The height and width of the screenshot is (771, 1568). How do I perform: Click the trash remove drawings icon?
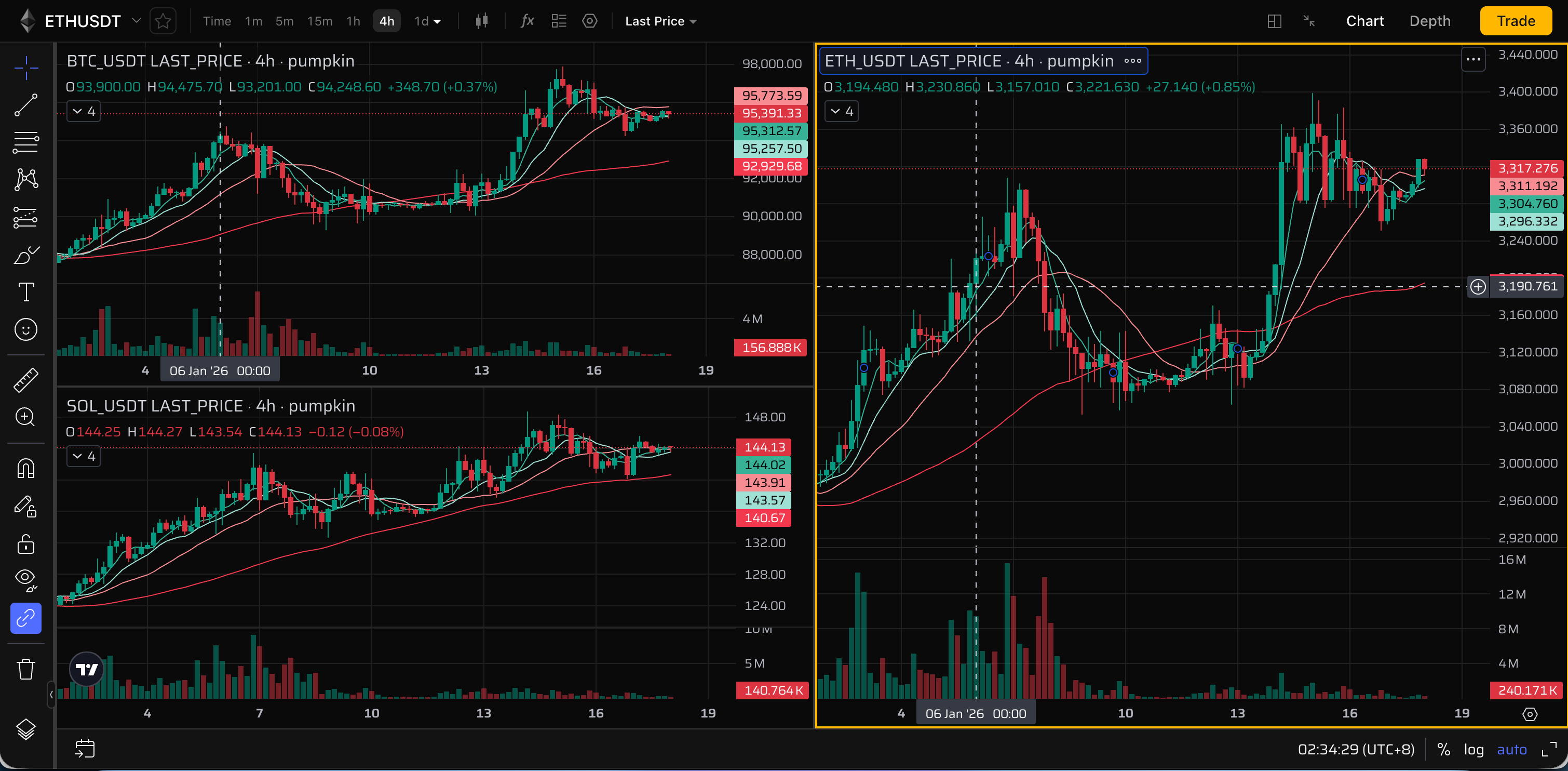[25, 669]
